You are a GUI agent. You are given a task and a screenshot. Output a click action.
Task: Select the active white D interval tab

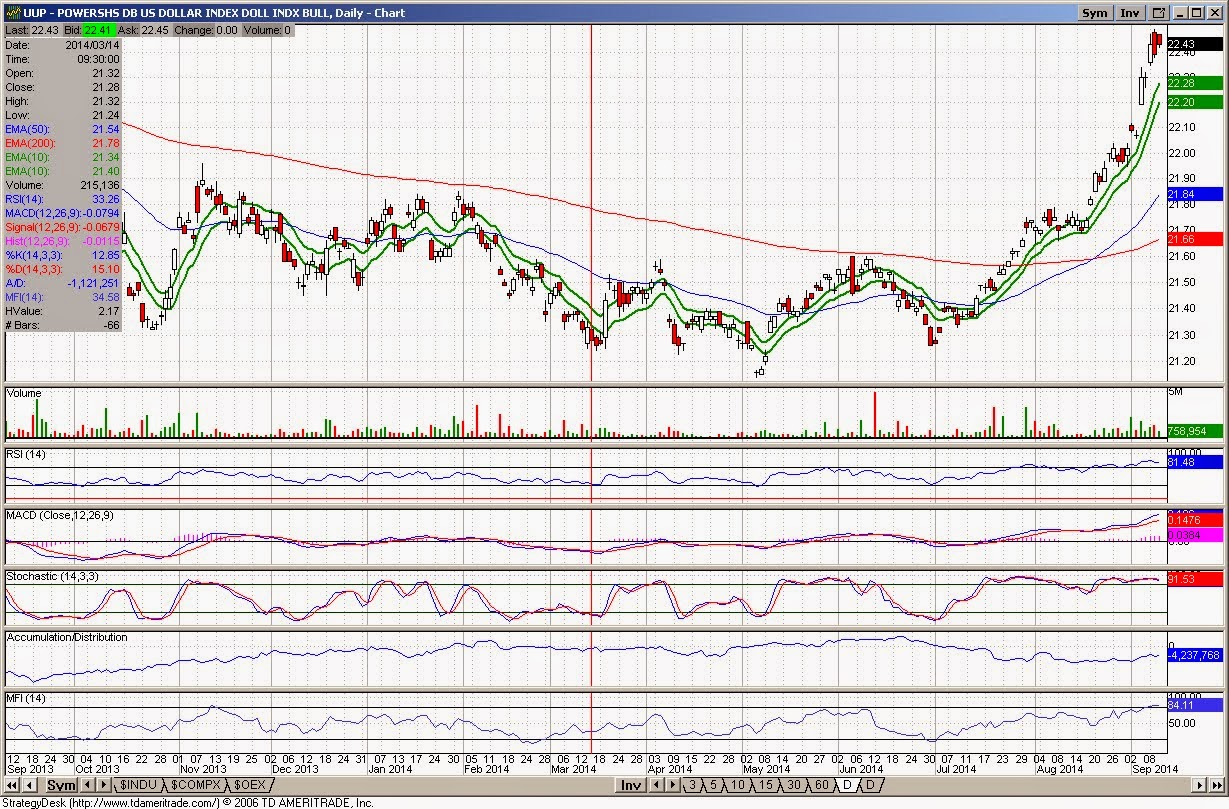click(x=847, y=785)
